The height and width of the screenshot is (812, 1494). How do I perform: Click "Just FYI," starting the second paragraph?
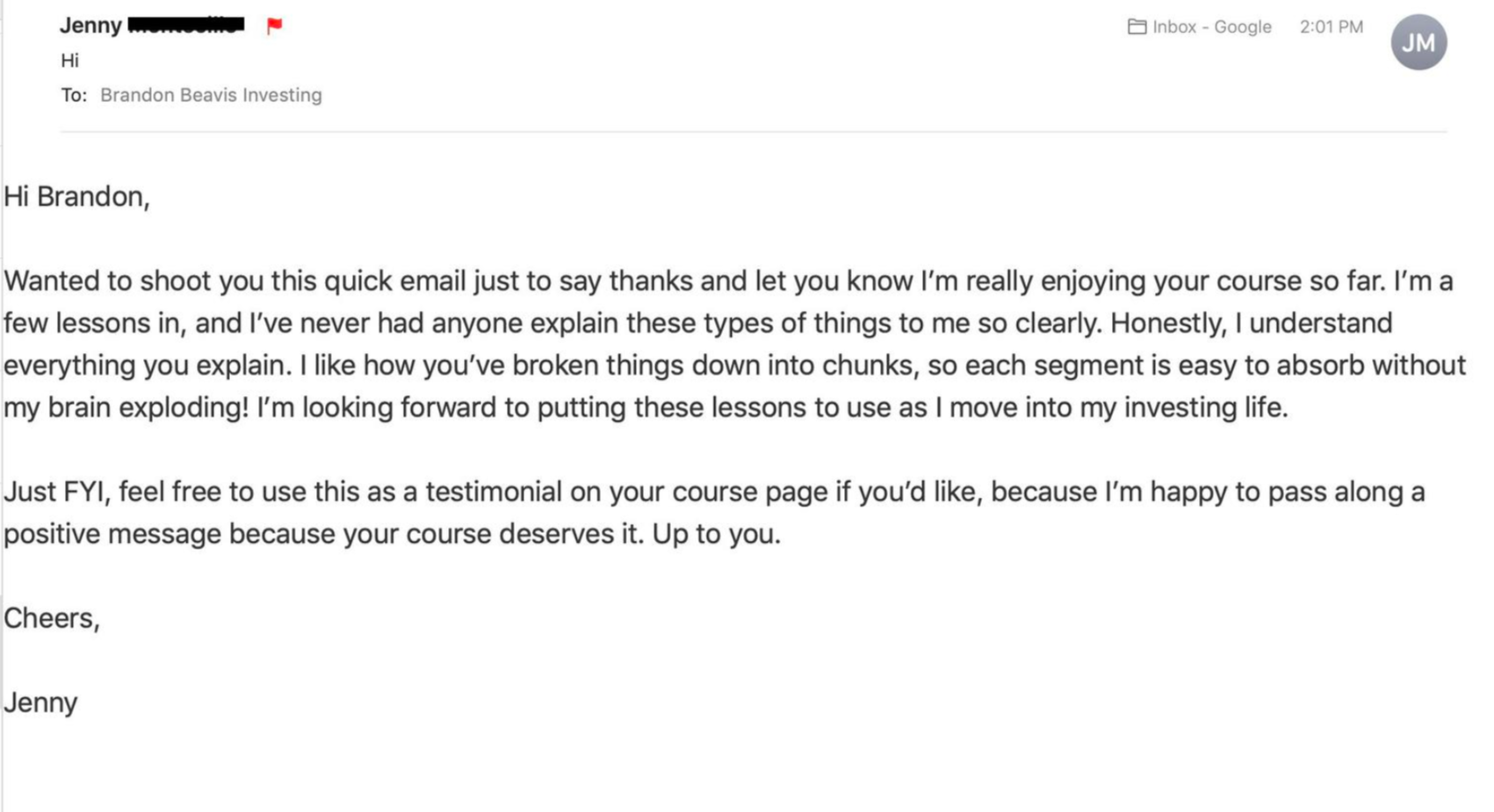click(x=57, y=492)
